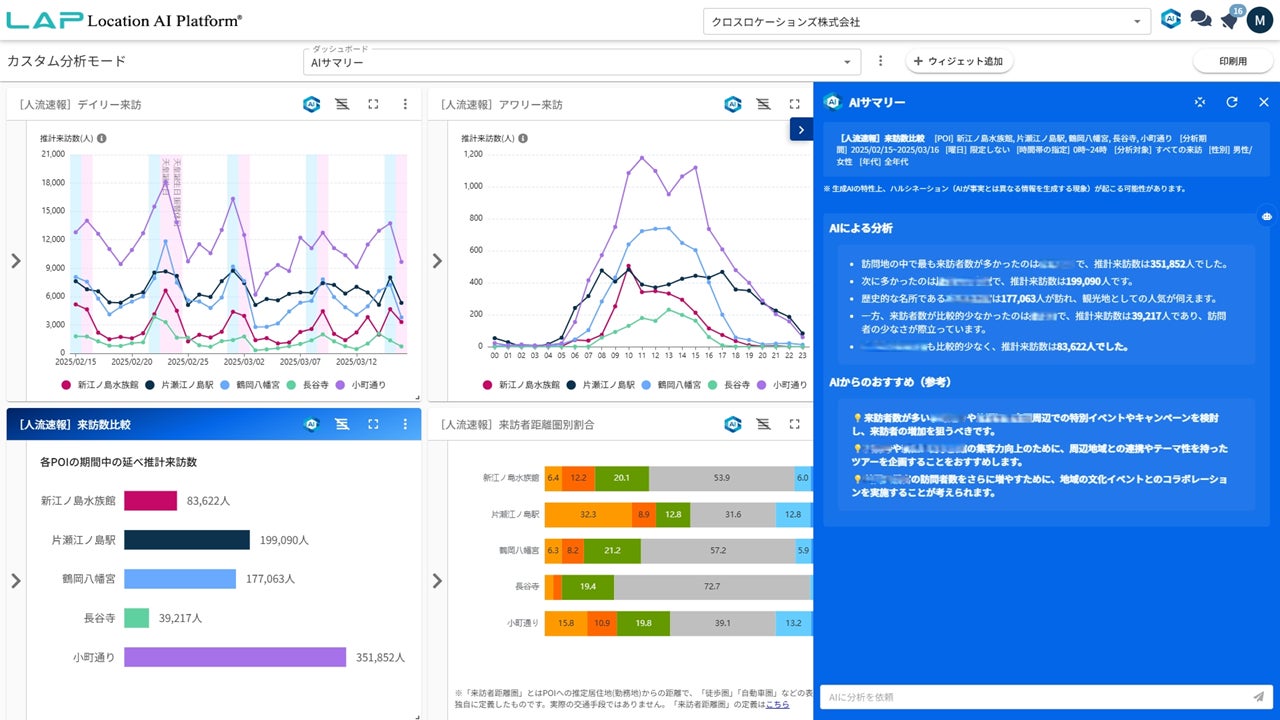
Task: Open filter settings icon on デイリー来訪 widget
Action: [341, 104]
